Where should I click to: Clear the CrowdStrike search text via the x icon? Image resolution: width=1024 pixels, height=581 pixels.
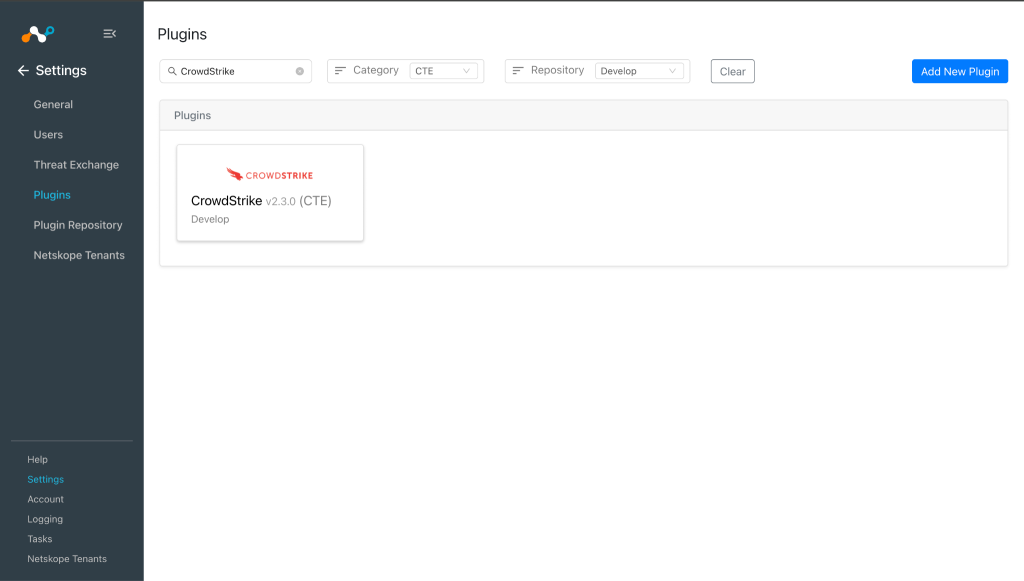click(x=298, y=70)
